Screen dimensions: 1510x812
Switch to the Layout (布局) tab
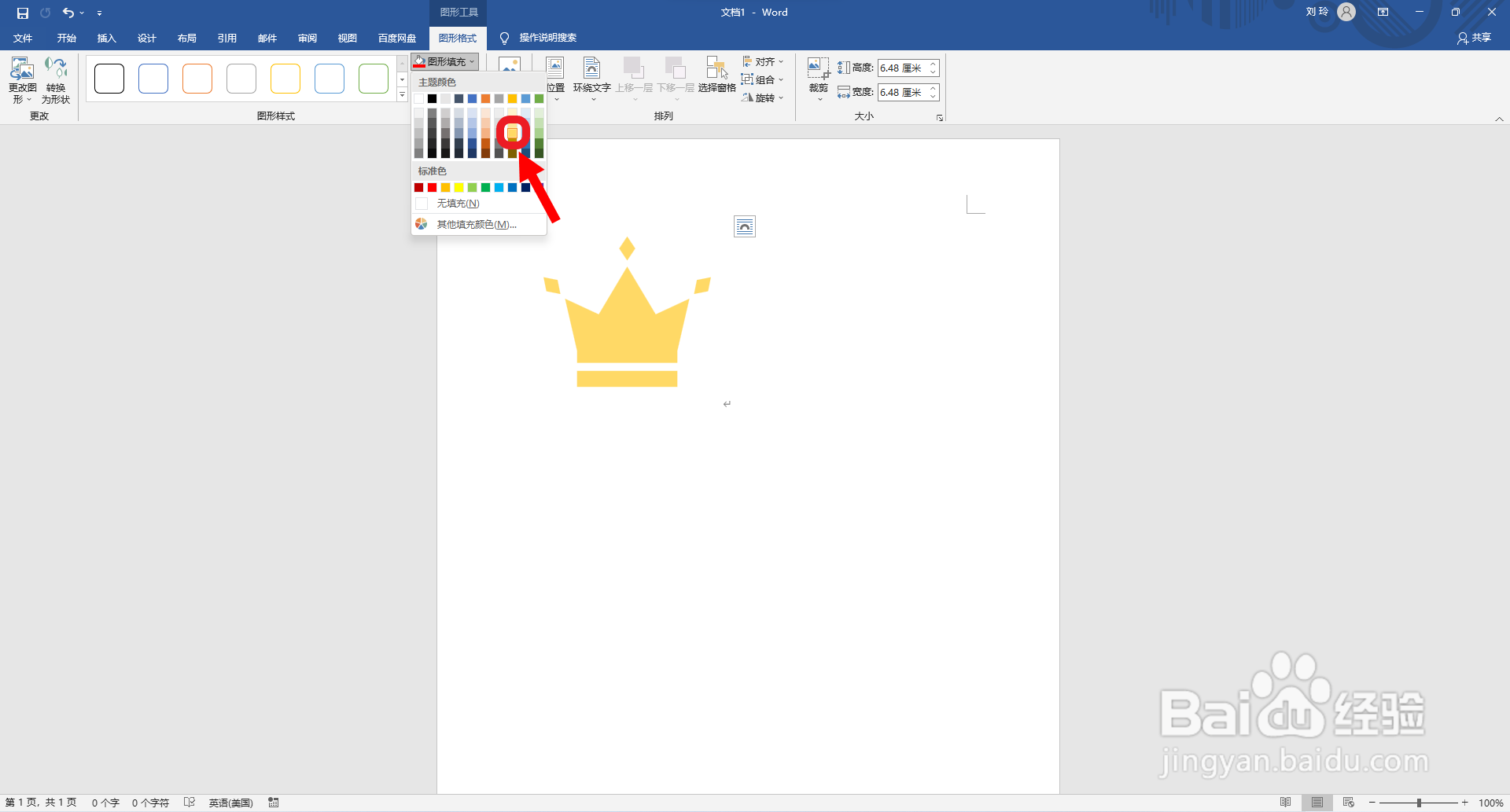[x=186, y=38]
